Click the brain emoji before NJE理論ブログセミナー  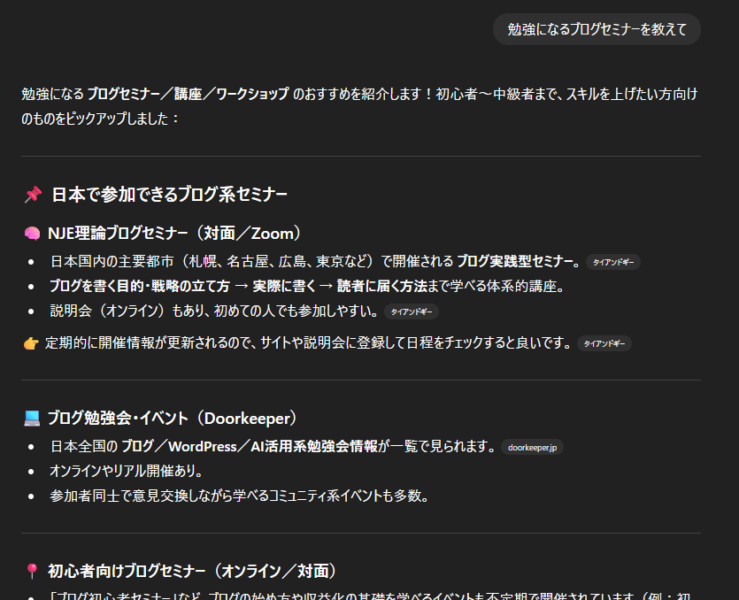click(32, 233)
